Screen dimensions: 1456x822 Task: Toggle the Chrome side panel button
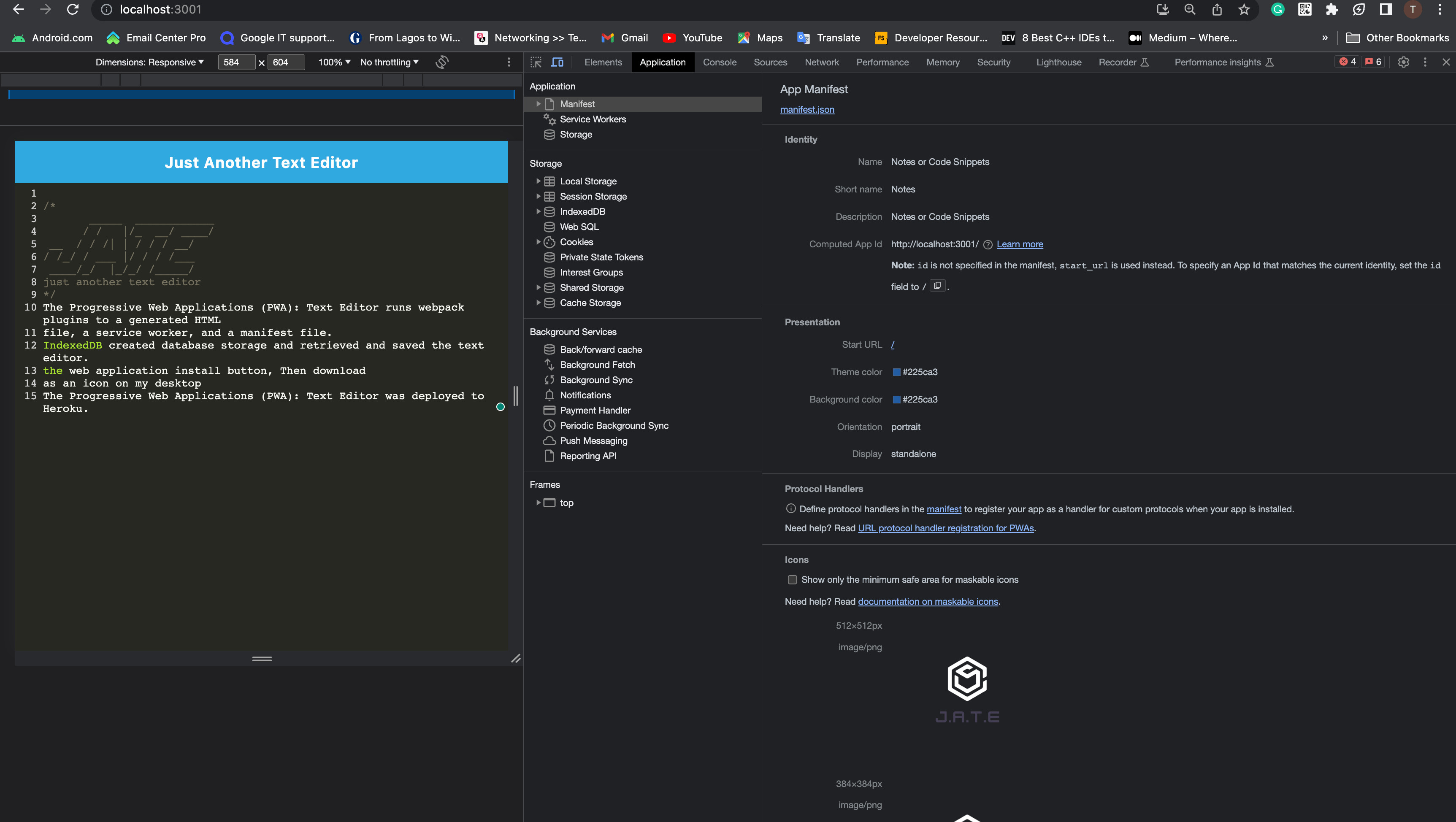click(x=1386, y=10)
